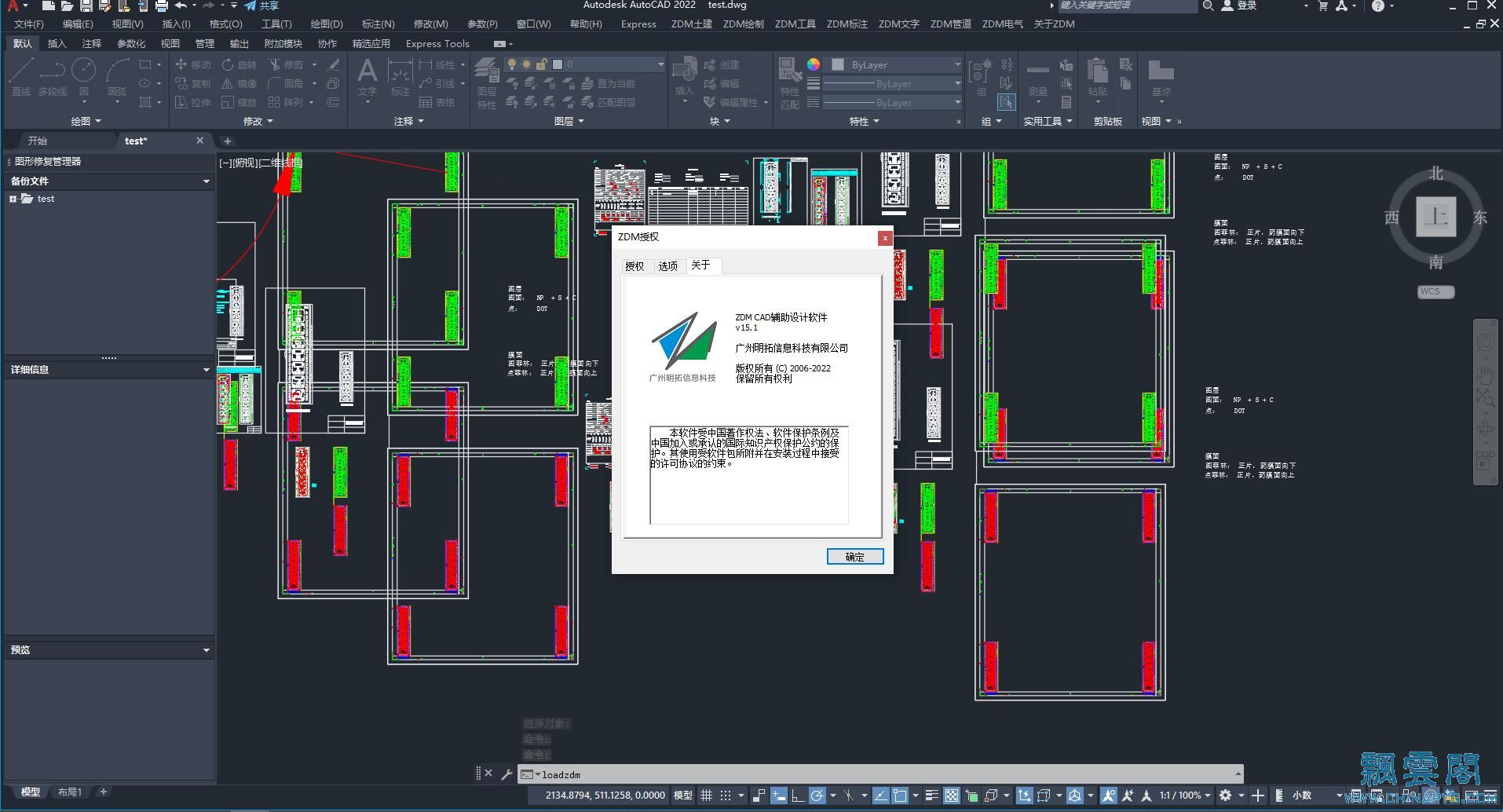The height and width of the screenshot is (812, 1503).
Task: Click 确定 in the ZDM授权 dialog
Action: click(855, 556)
